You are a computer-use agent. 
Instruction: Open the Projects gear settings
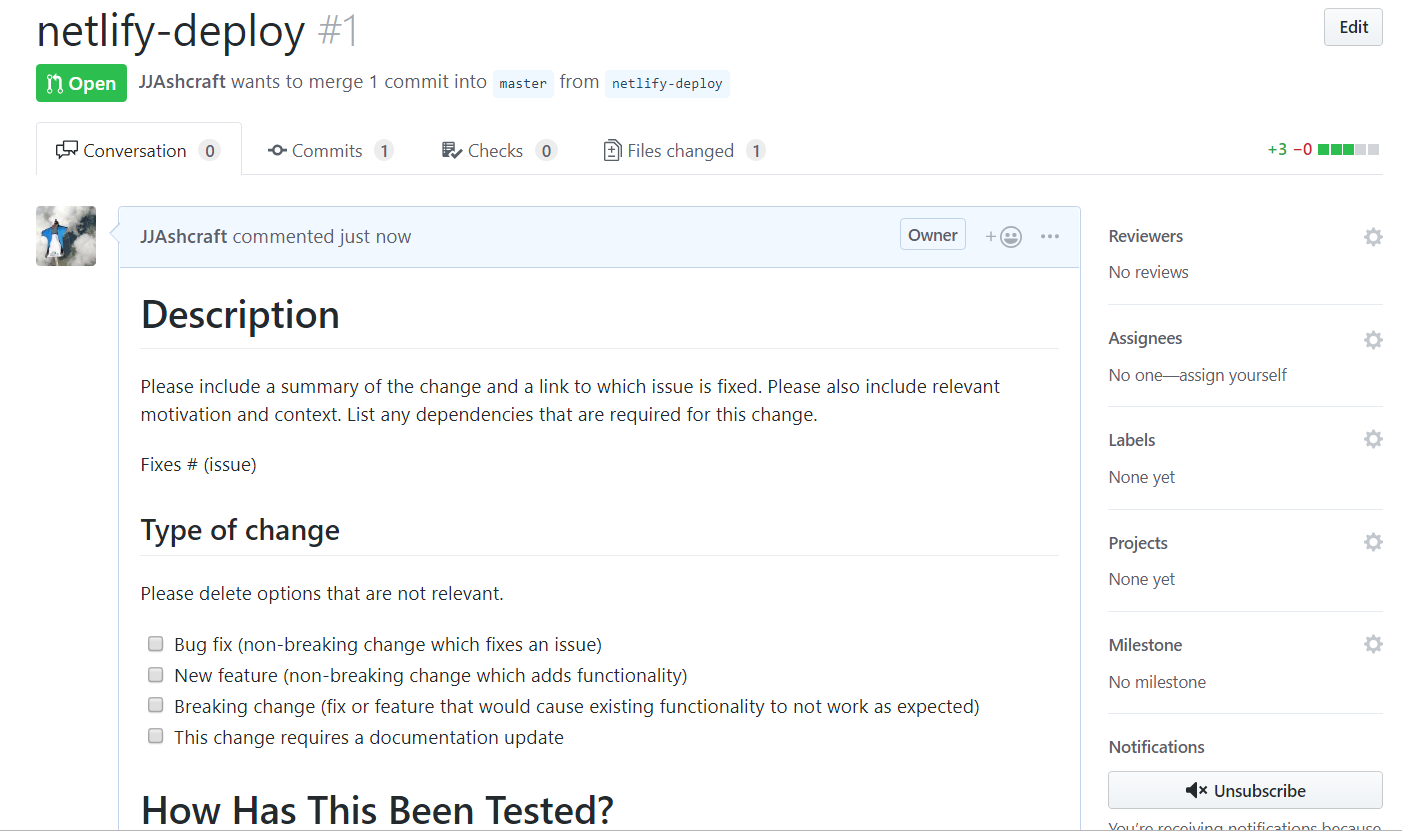click(1373, 542)
